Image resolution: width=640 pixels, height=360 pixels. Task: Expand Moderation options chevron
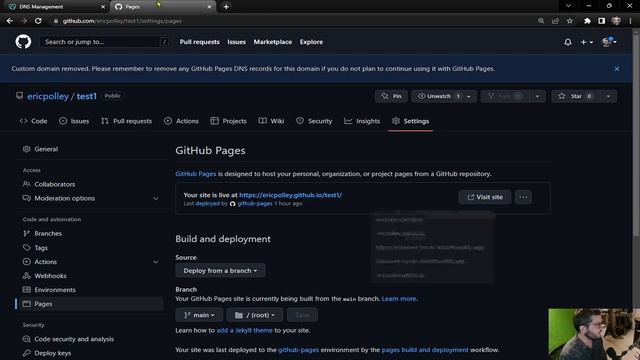coord(156,198)
